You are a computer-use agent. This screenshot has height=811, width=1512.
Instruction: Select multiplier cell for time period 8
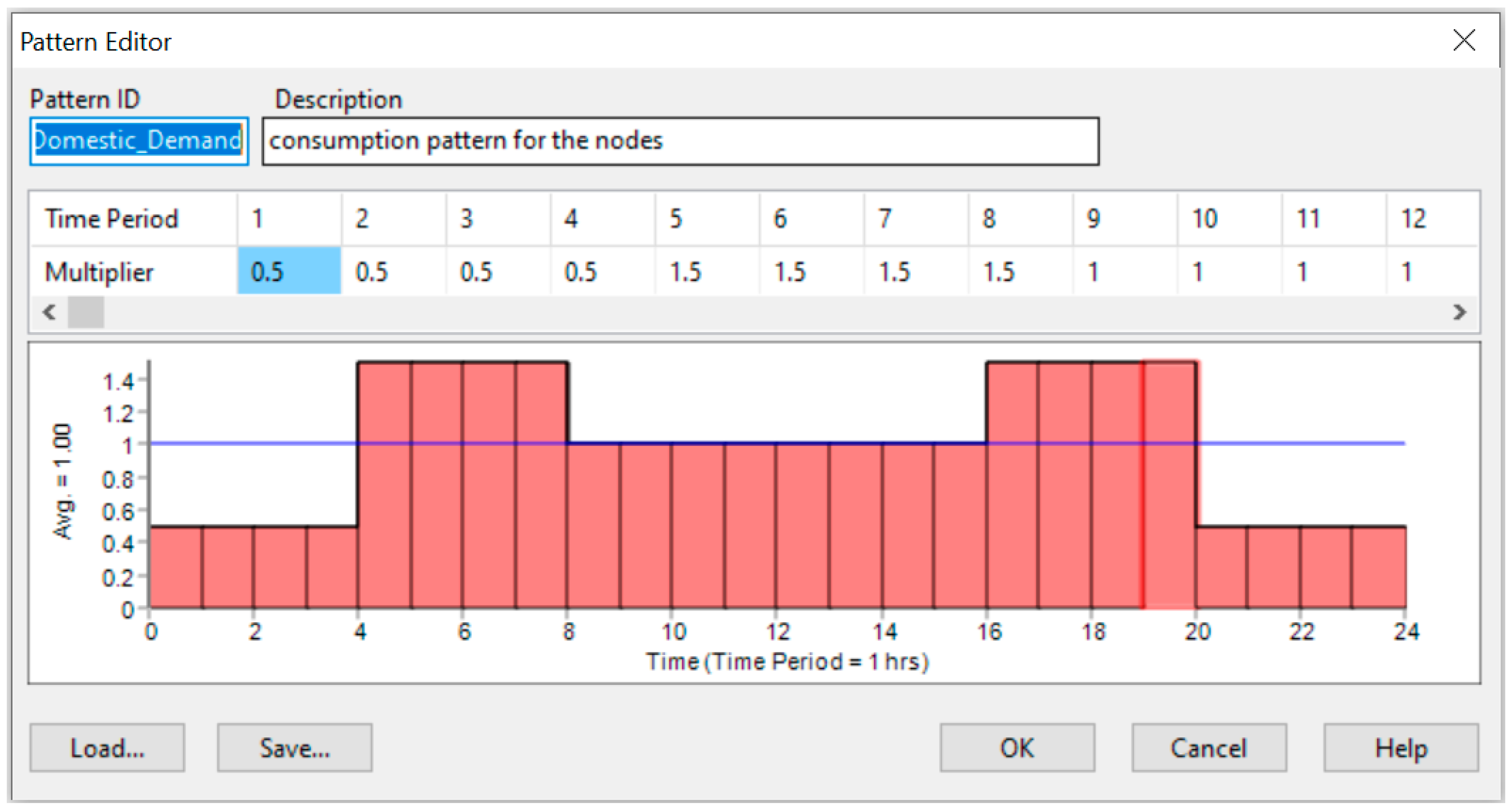(x=1020, y=271)
